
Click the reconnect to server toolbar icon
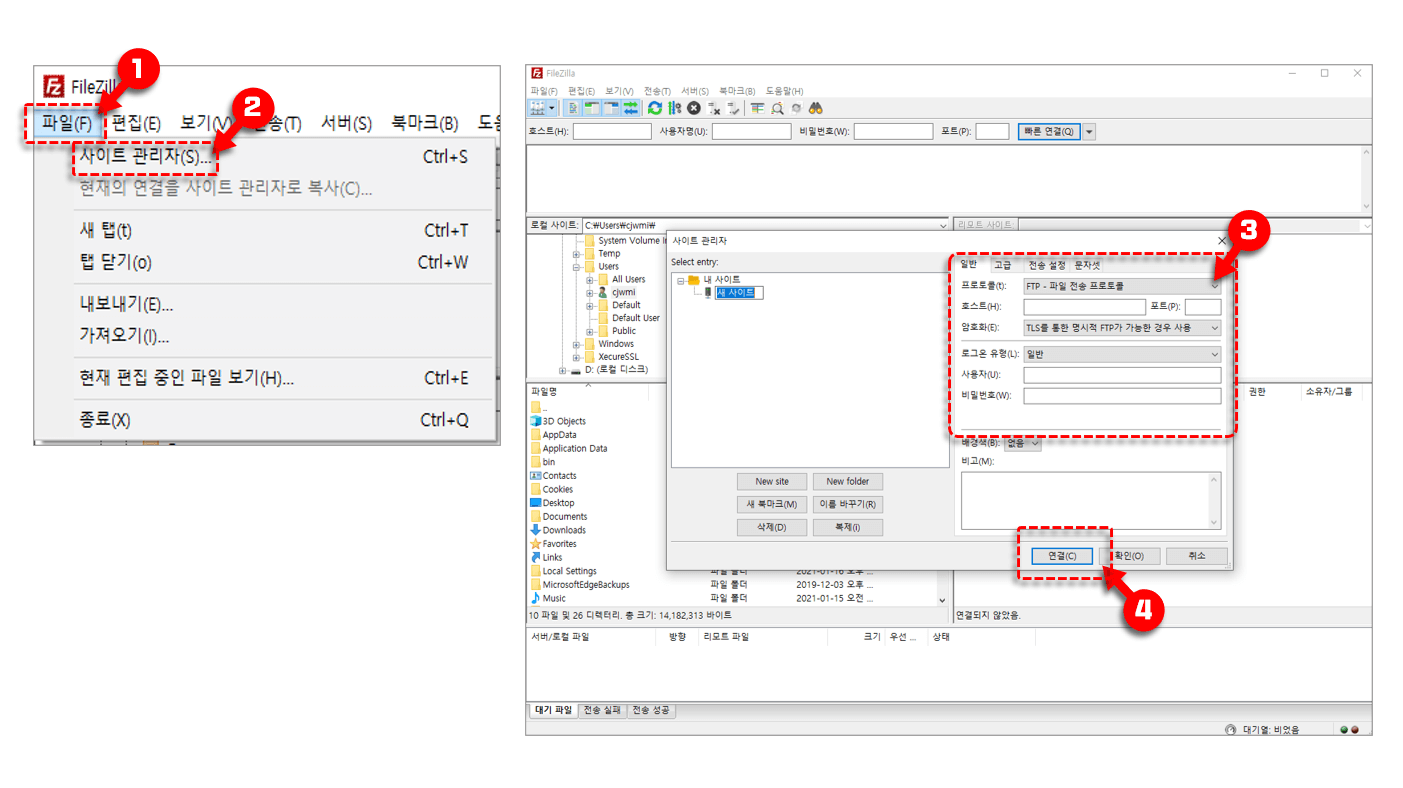pos(733,108)
